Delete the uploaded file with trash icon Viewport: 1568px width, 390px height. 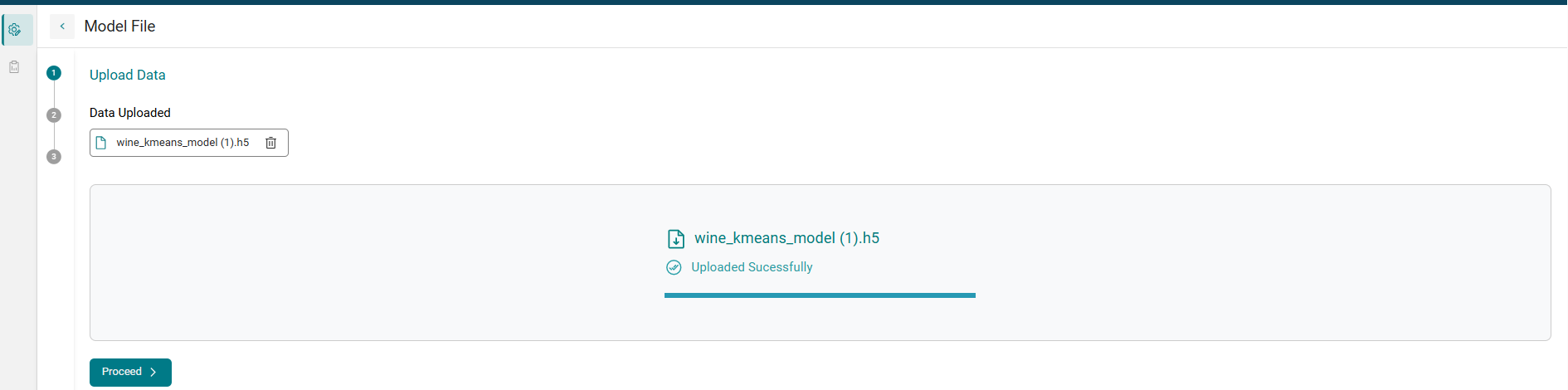[270, 143]
